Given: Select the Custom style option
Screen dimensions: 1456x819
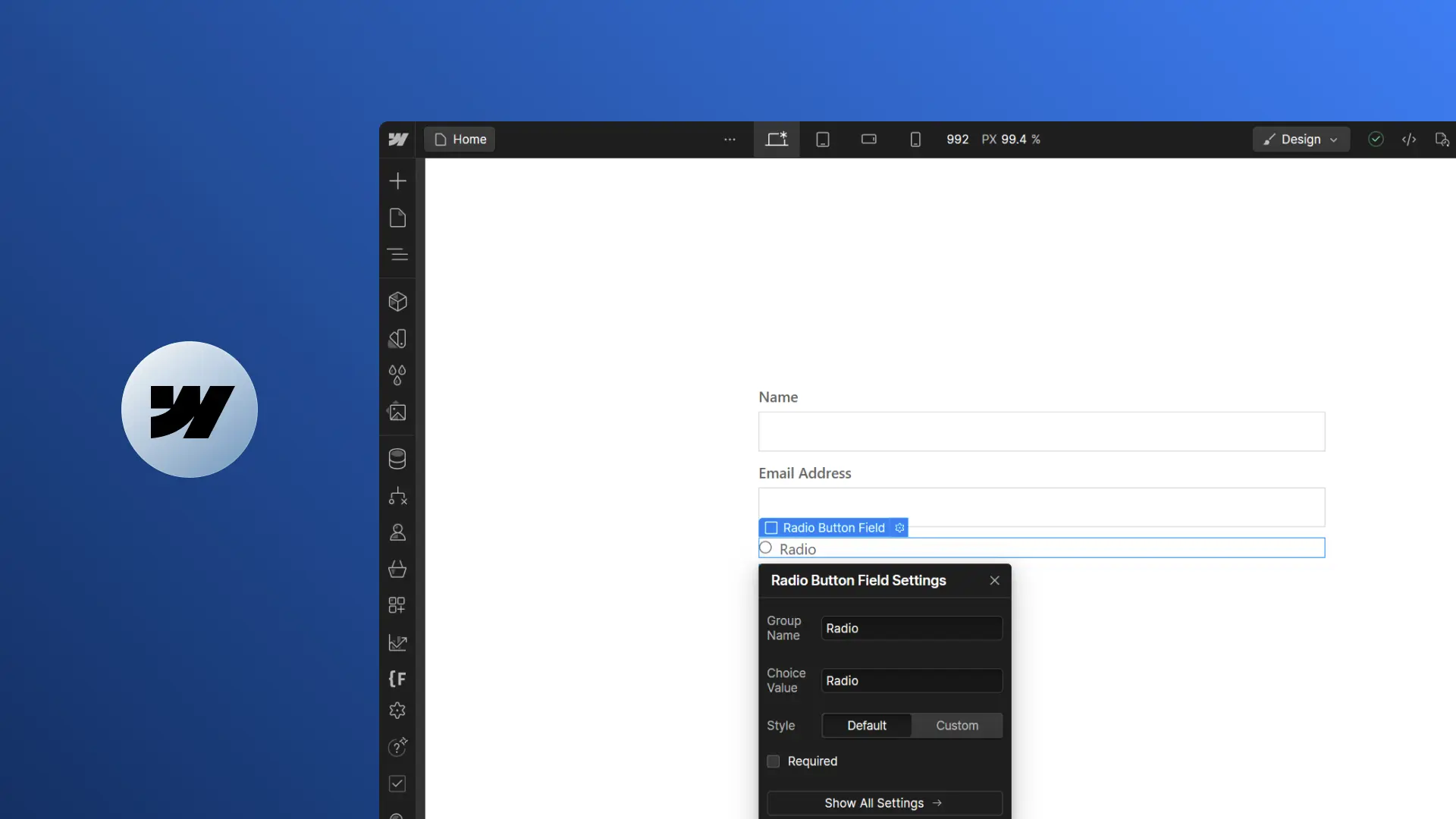Looking at the screenshot, I should point(957,726).
